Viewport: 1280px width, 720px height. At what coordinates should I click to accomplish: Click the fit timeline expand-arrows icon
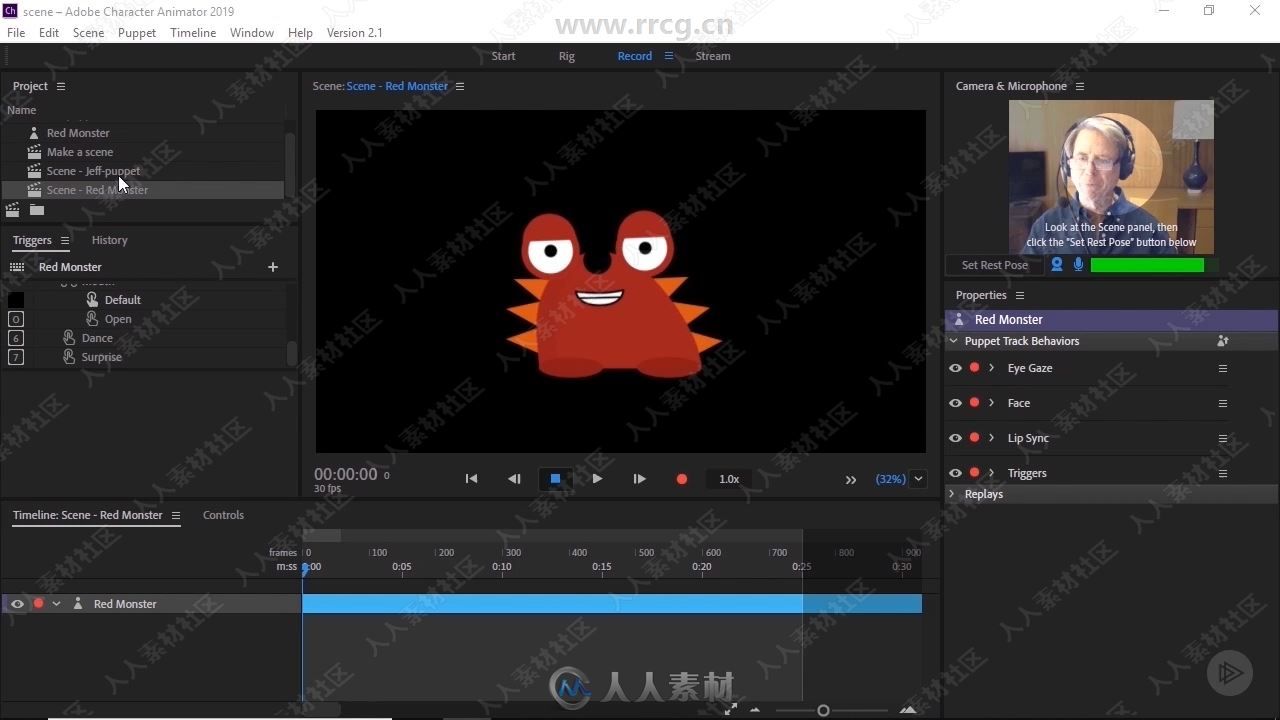coord(731,709)
